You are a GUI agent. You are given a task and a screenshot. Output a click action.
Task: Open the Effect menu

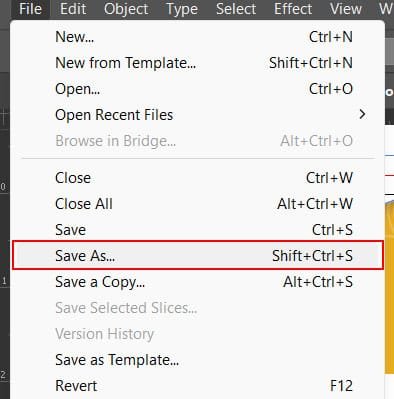pos(293,9)
